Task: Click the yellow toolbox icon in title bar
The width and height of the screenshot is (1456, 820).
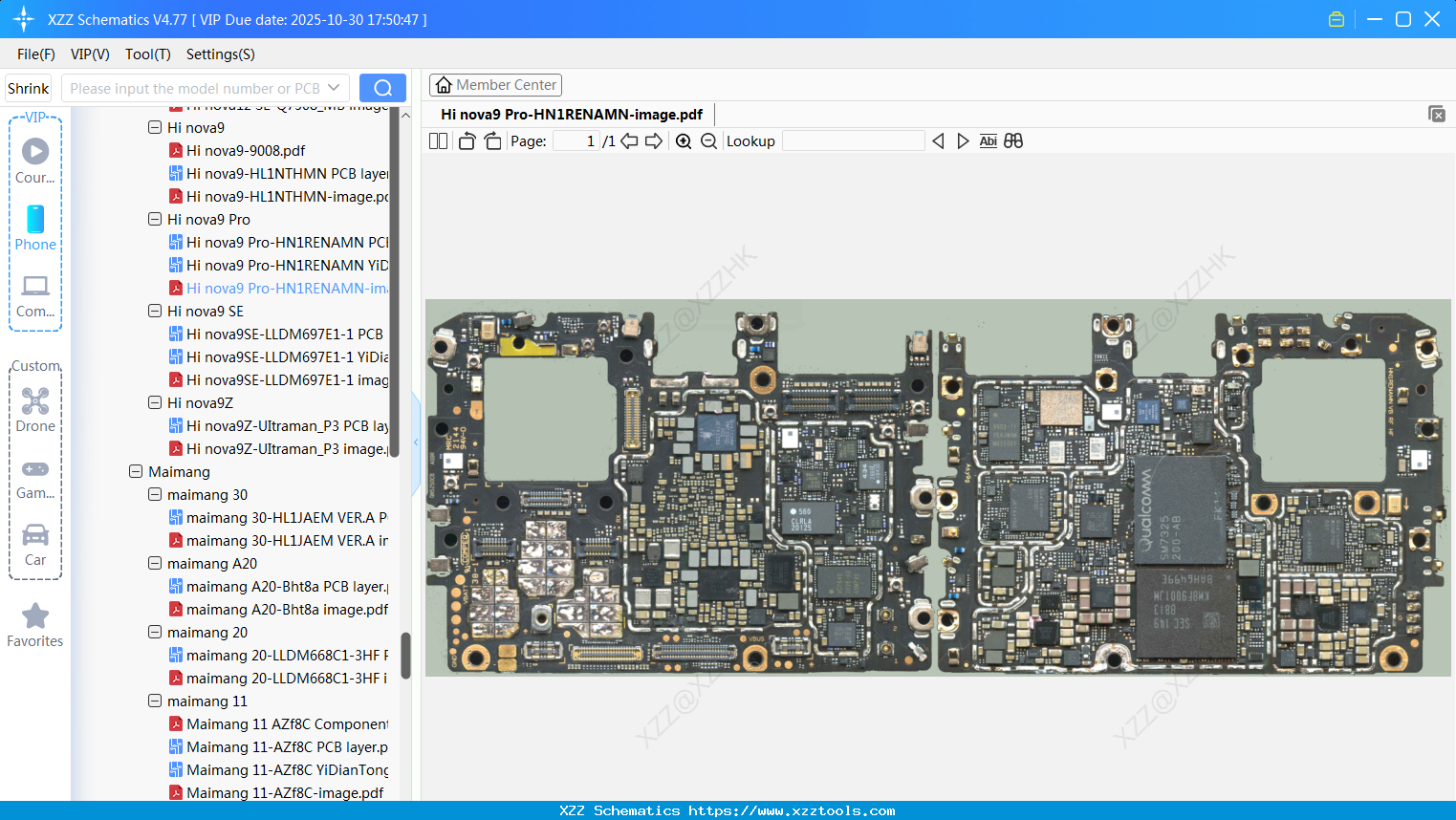Action: point(1336,19)
